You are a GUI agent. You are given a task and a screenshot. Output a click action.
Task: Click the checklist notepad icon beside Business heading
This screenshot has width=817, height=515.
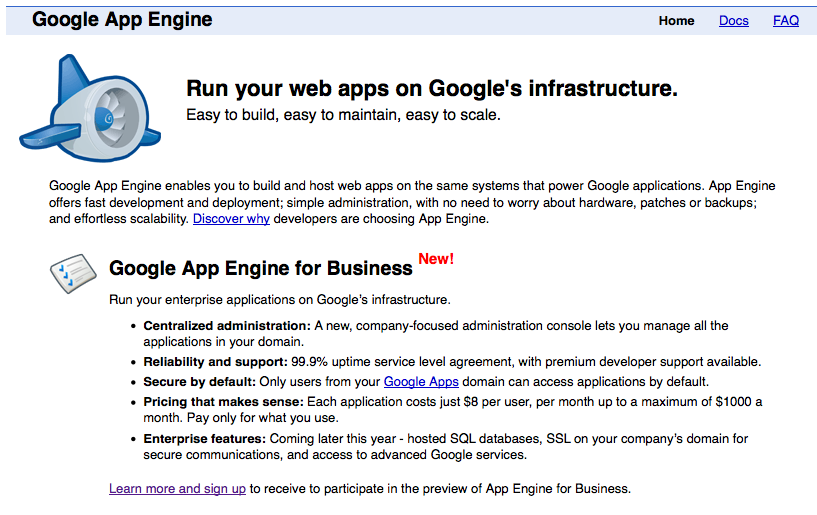tap(72, 271)
